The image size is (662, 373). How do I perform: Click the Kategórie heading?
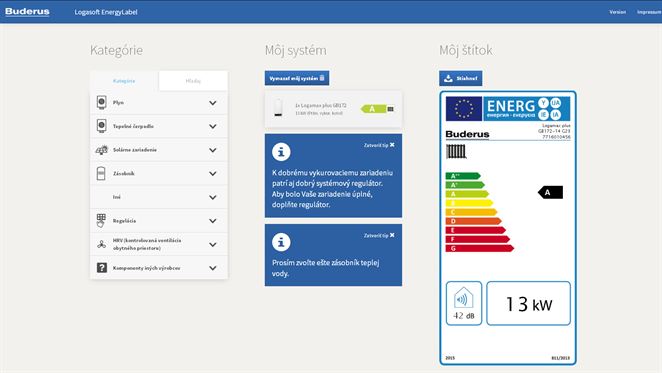(x=116, y=50)
